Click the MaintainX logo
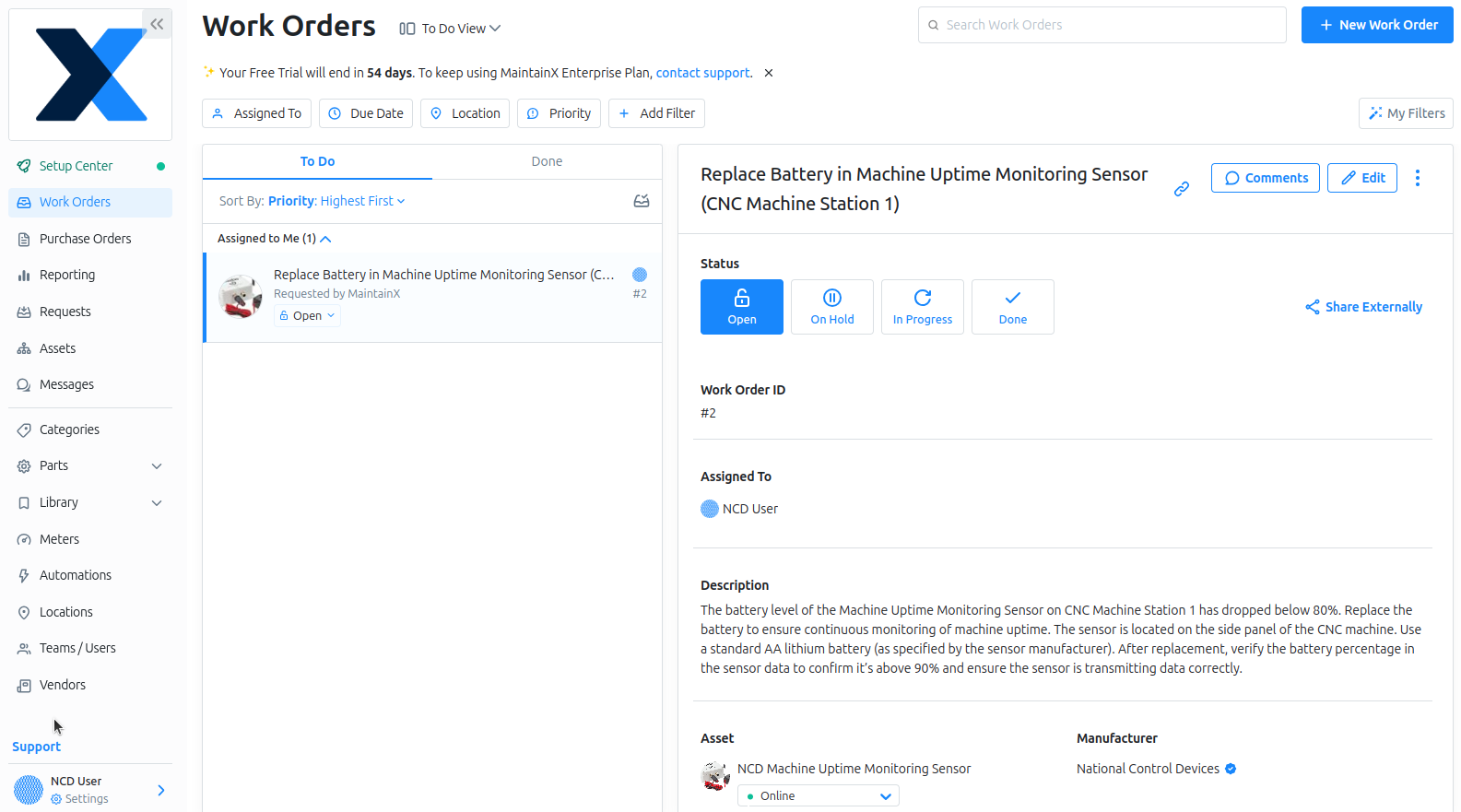Image resolution: width=1461 pixels, height=812 pixels. coord(90,75)
